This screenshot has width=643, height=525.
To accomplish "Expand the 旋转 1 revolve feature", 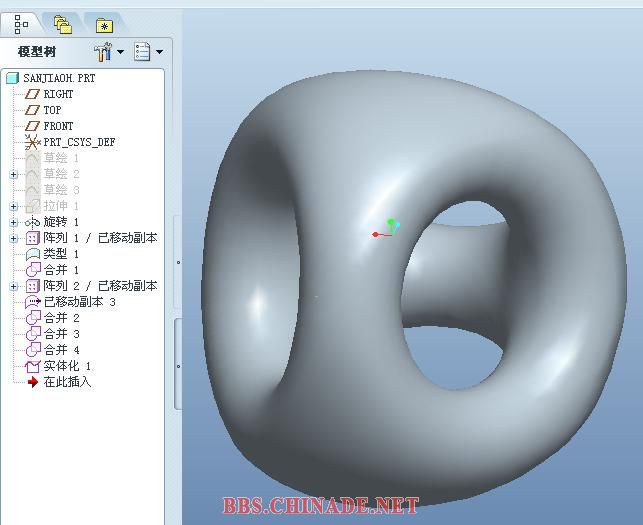I will [x=14, y=222].
